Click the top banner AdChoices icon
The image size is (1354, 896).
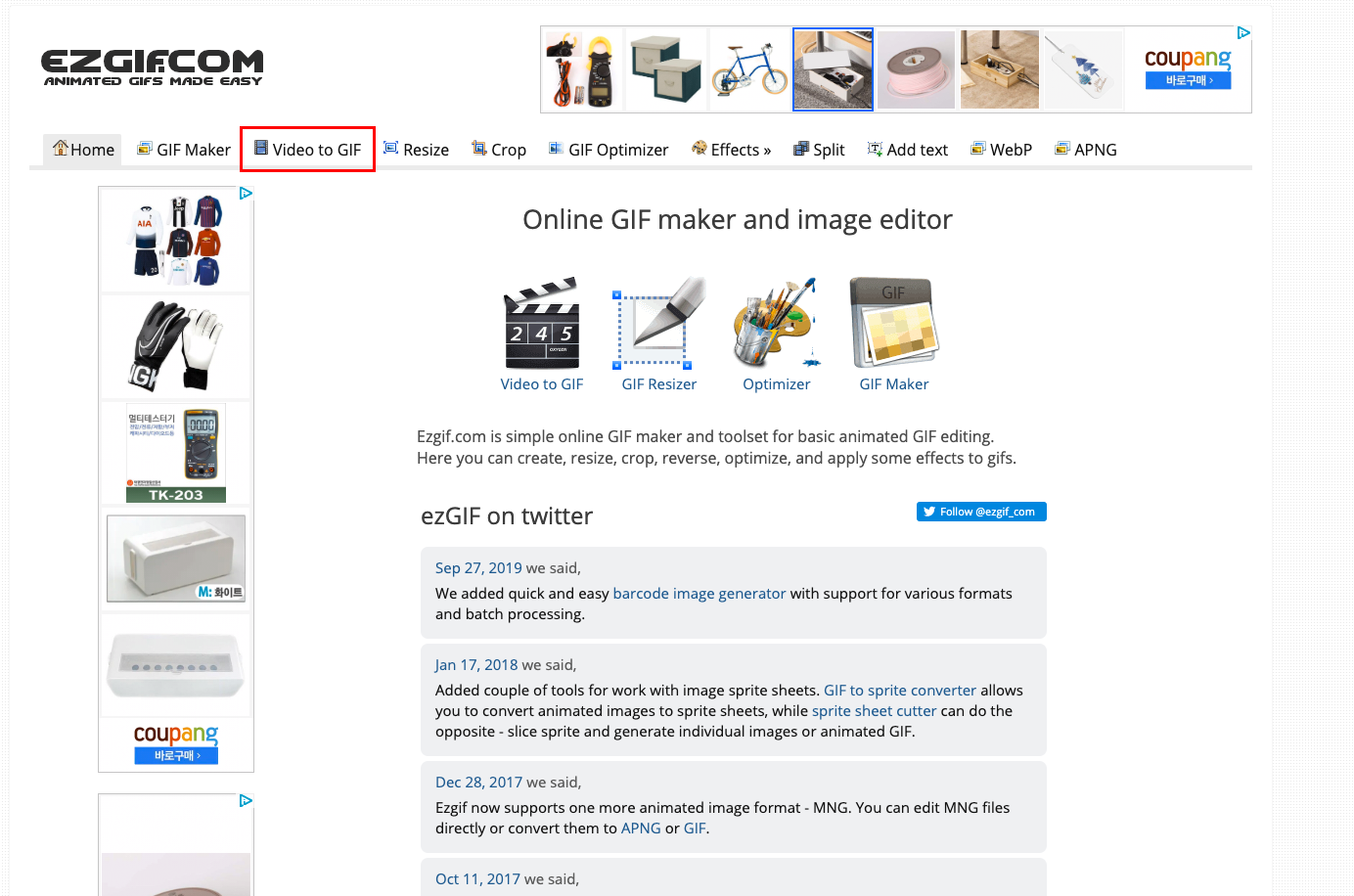click(1243, 33)
